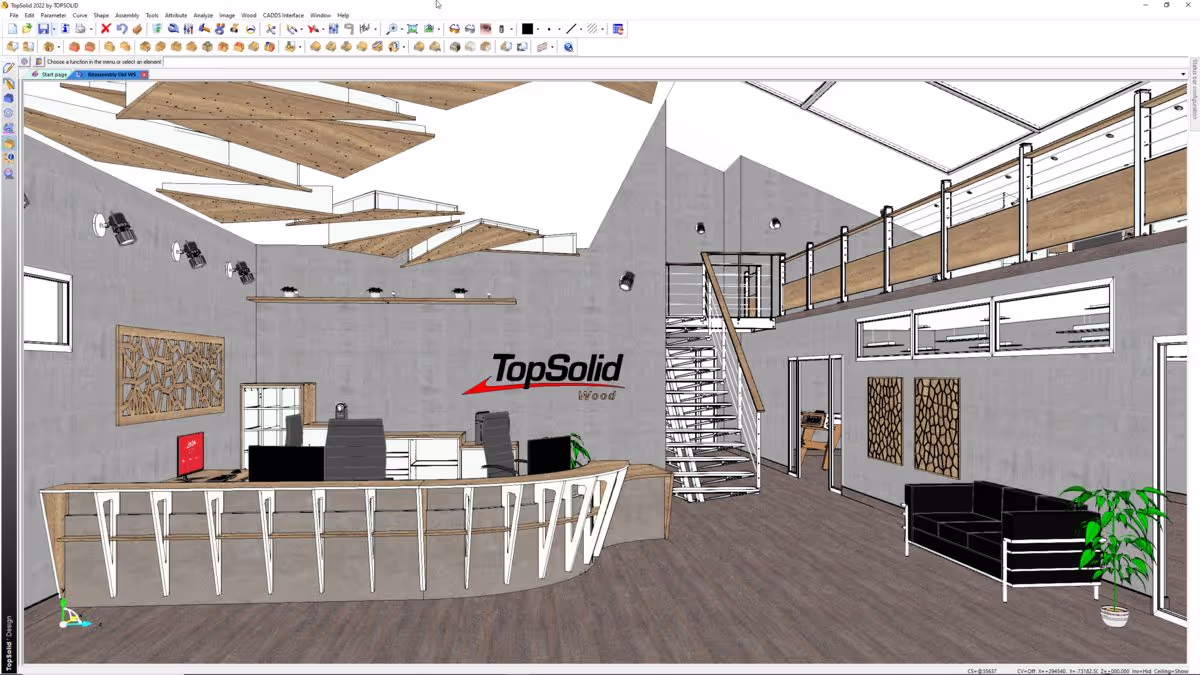The width and height of the screenshot is (1200, 675).
Task: Open the Help menu
Action: 343,15
